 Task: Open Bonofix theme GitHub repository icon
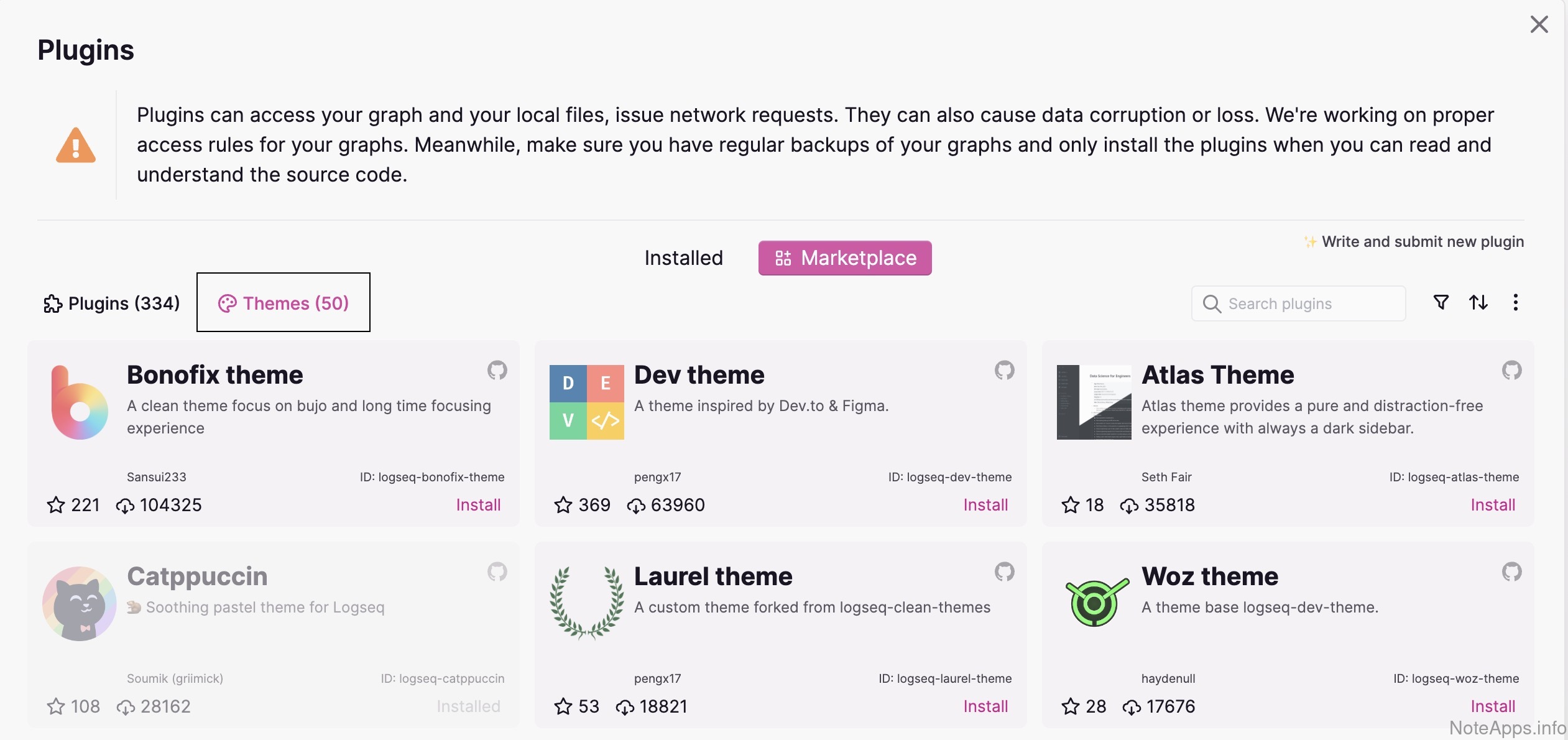click(497, 371)
